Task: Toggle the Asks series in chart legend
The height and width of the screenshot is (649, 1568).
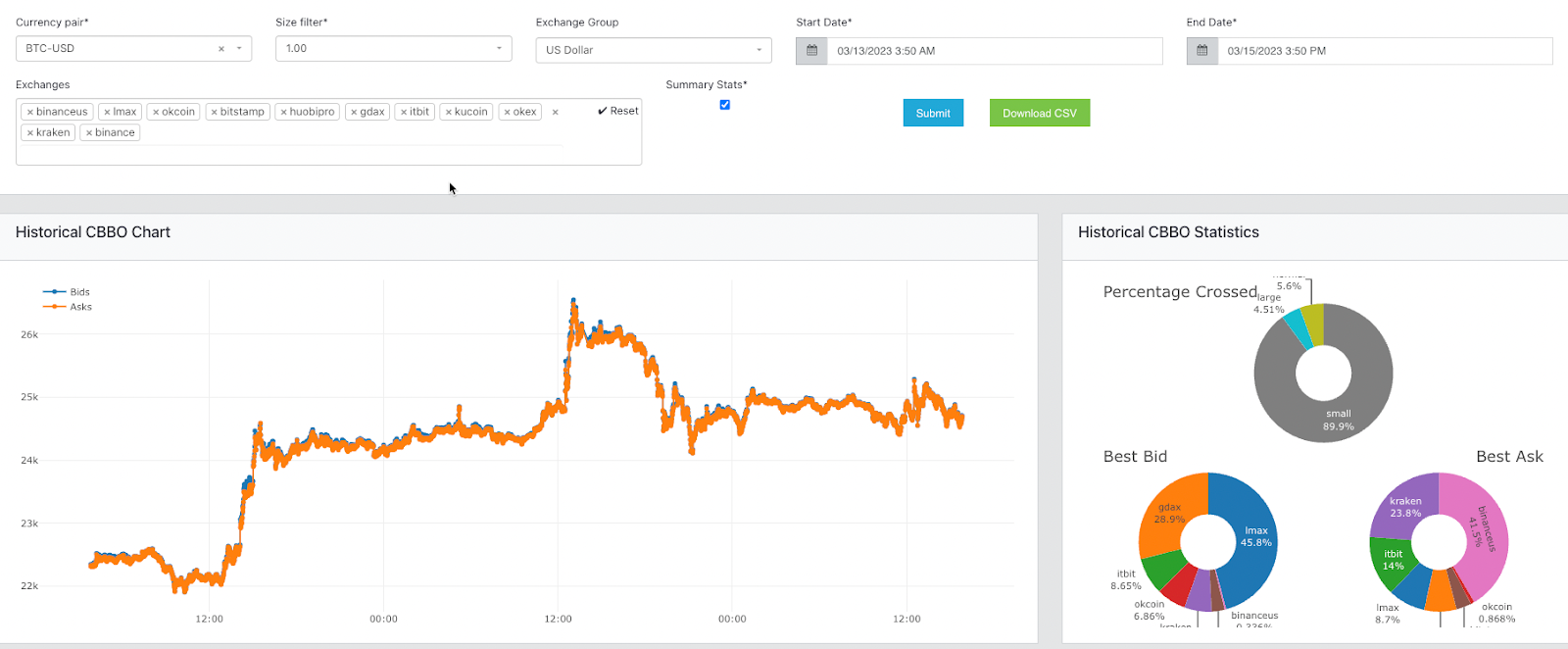Action: [79, 307]
